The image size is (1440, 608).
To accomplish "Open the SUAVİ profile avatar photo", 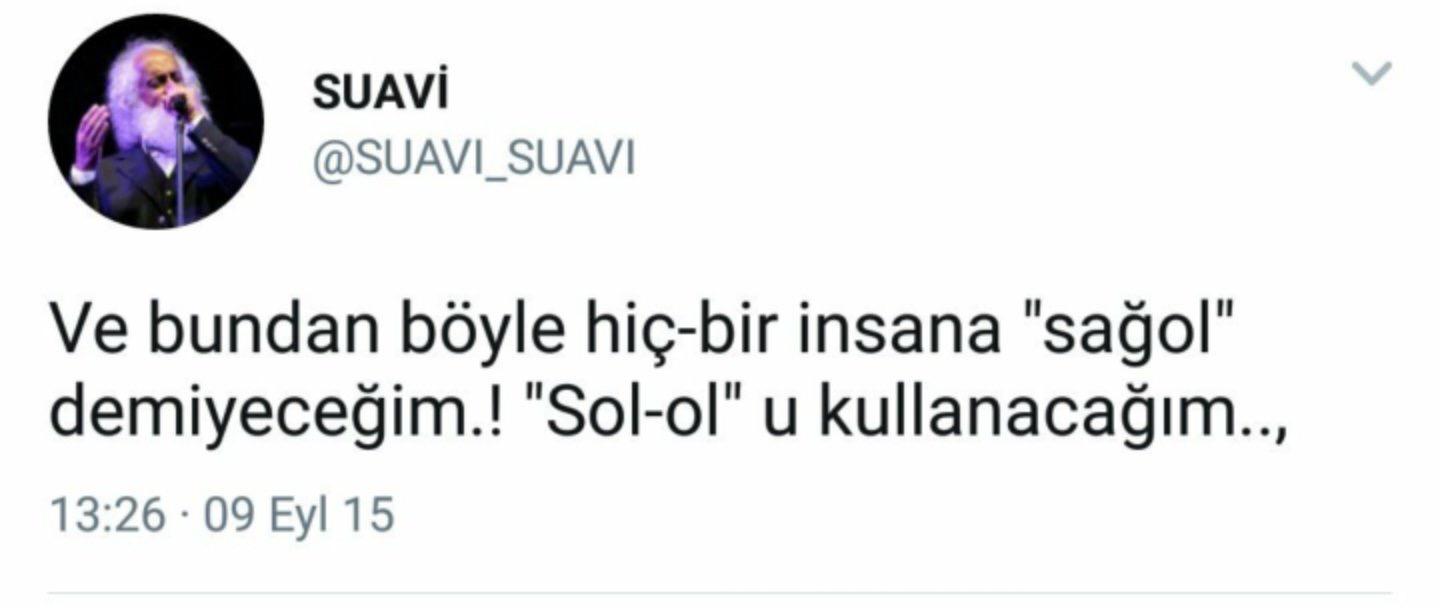I will [155, 122].
